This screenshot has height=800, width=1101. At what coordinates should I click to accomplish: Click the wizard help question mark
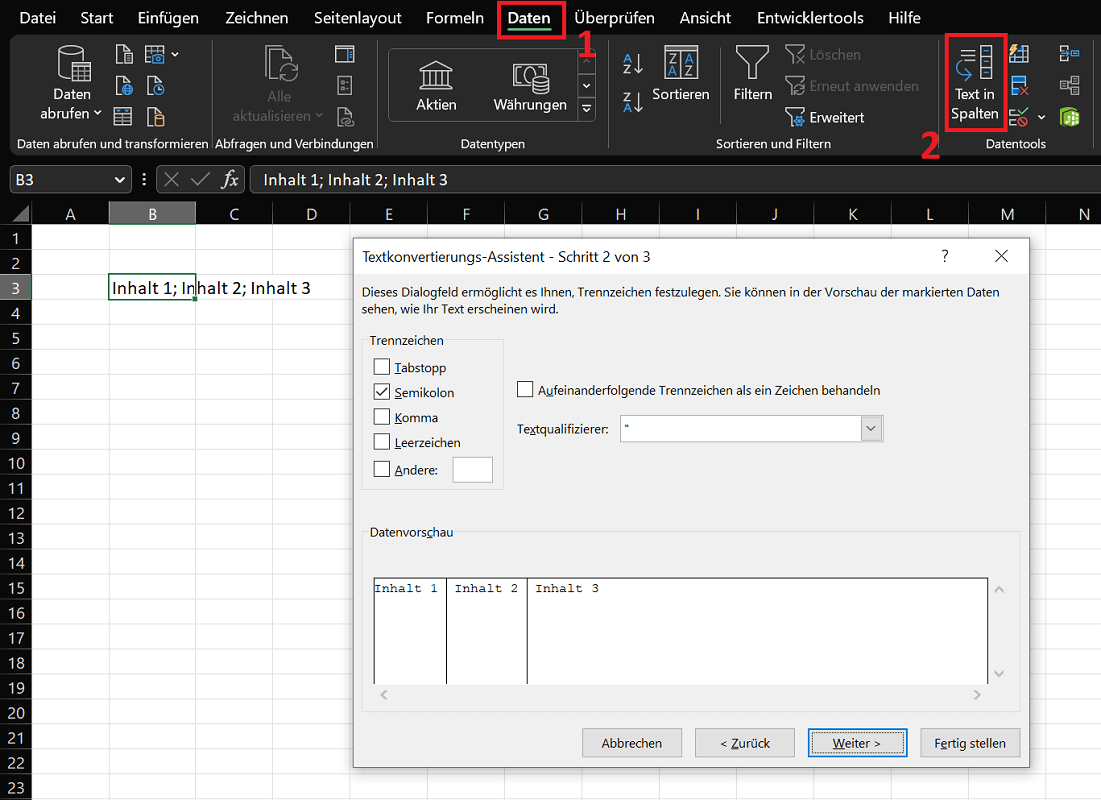pos(945,256)
